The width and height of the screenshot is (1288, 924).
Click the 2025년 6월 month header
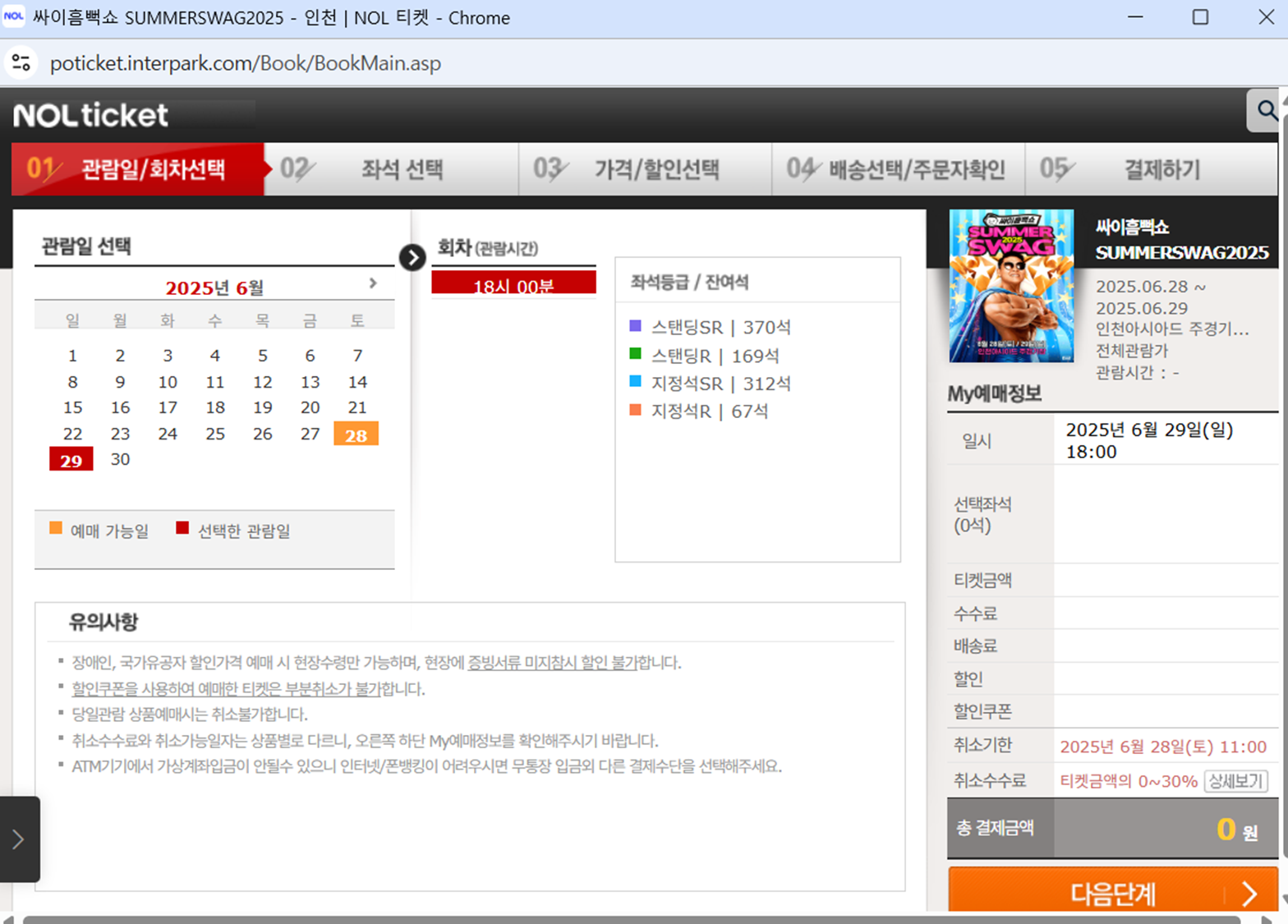click(x=214, y=287)
